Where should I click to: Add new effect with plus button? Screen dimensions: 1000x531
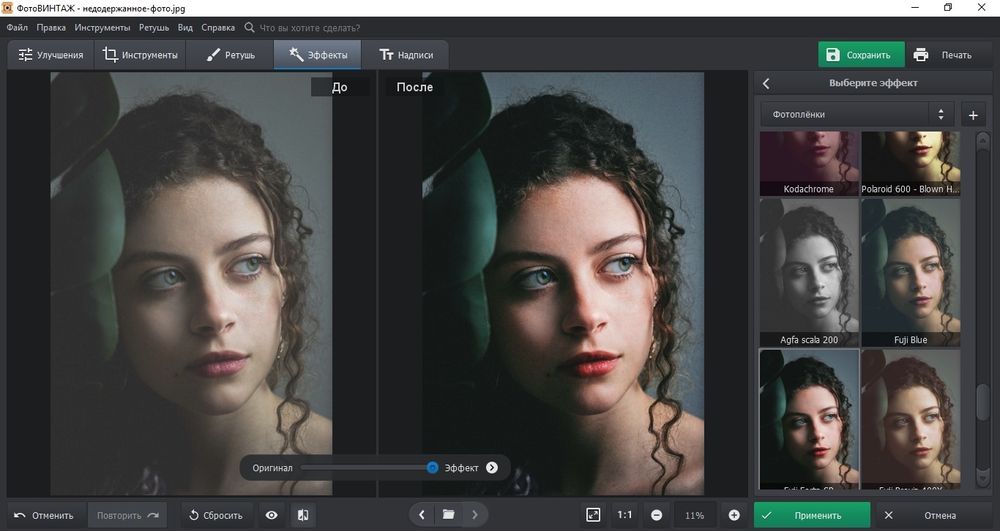973,115
